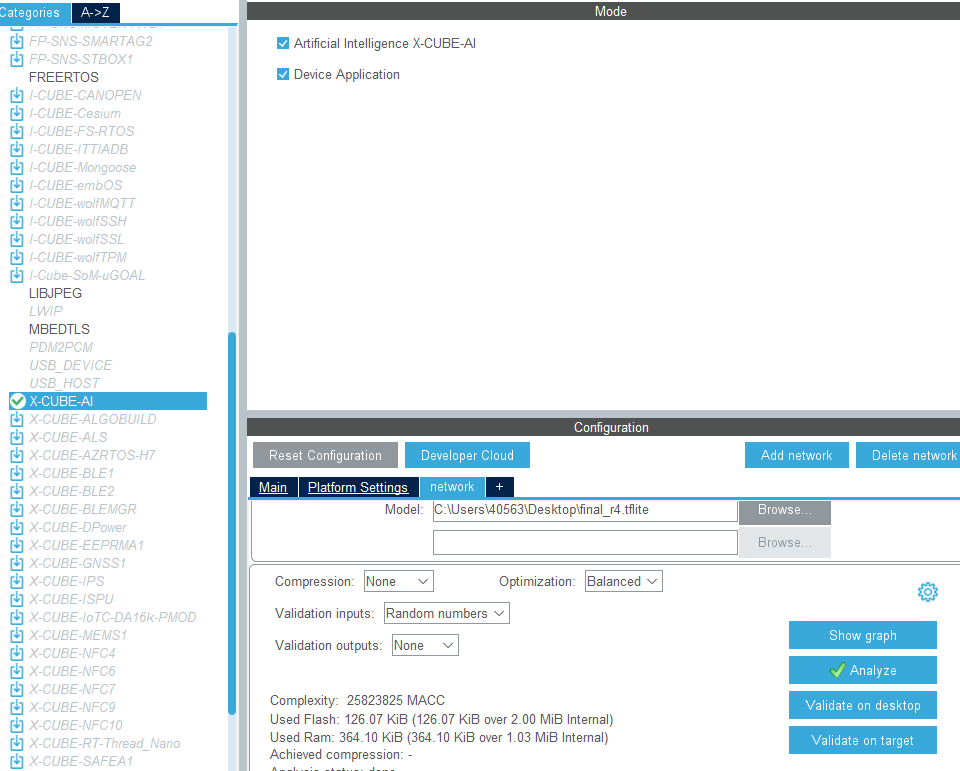Click download icon next to I-CUBE-Mongoose

coord(17,168)
